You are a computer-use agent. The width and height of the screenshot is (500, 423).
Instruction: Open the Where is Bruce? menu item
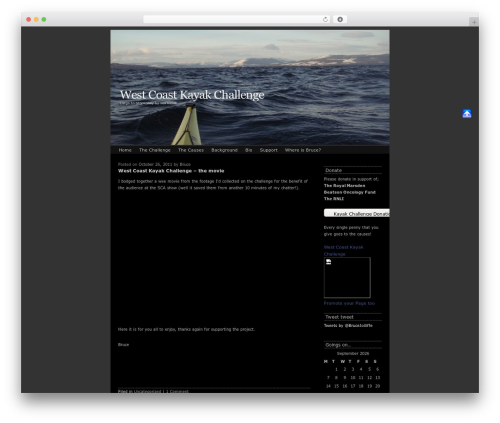tap(303, 150)
